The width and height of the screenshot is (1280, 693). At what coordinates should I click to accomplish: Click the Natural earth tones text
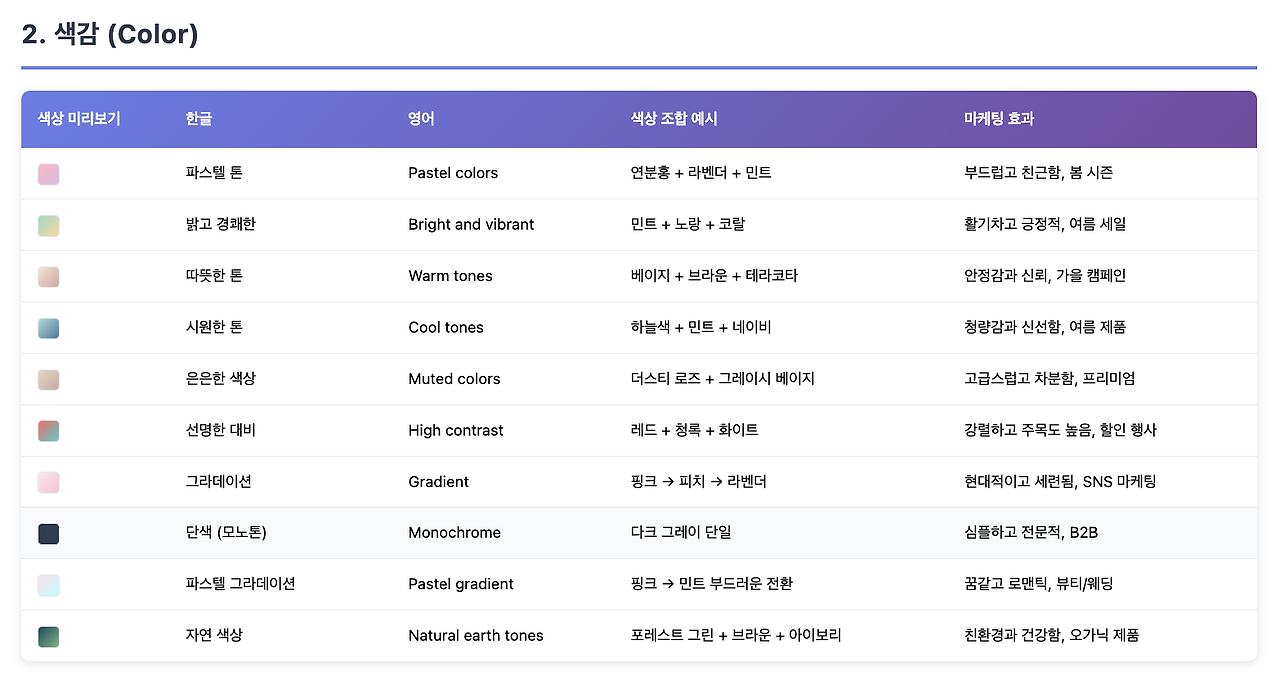pyautogui.click(x=476, y=635)
